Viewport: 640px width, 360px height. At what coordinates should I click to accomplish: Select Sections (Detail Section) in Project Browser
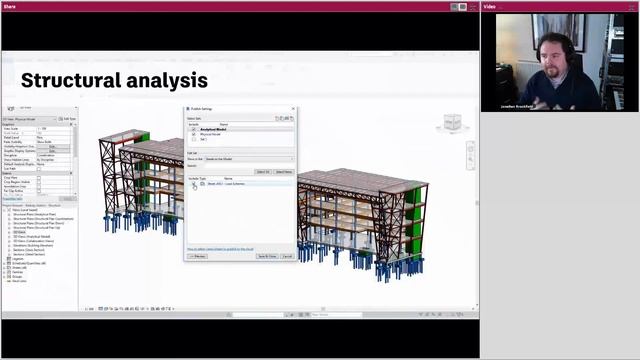29,254
